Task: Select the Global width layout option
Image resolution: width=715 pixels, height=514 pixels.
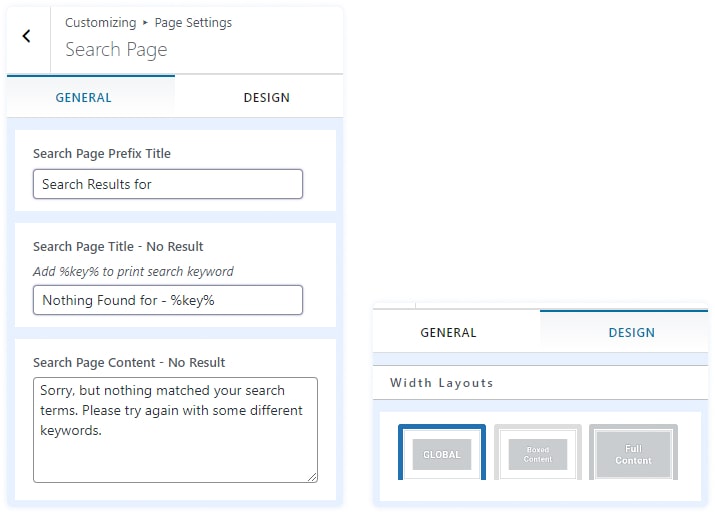Action: point(441,454)
